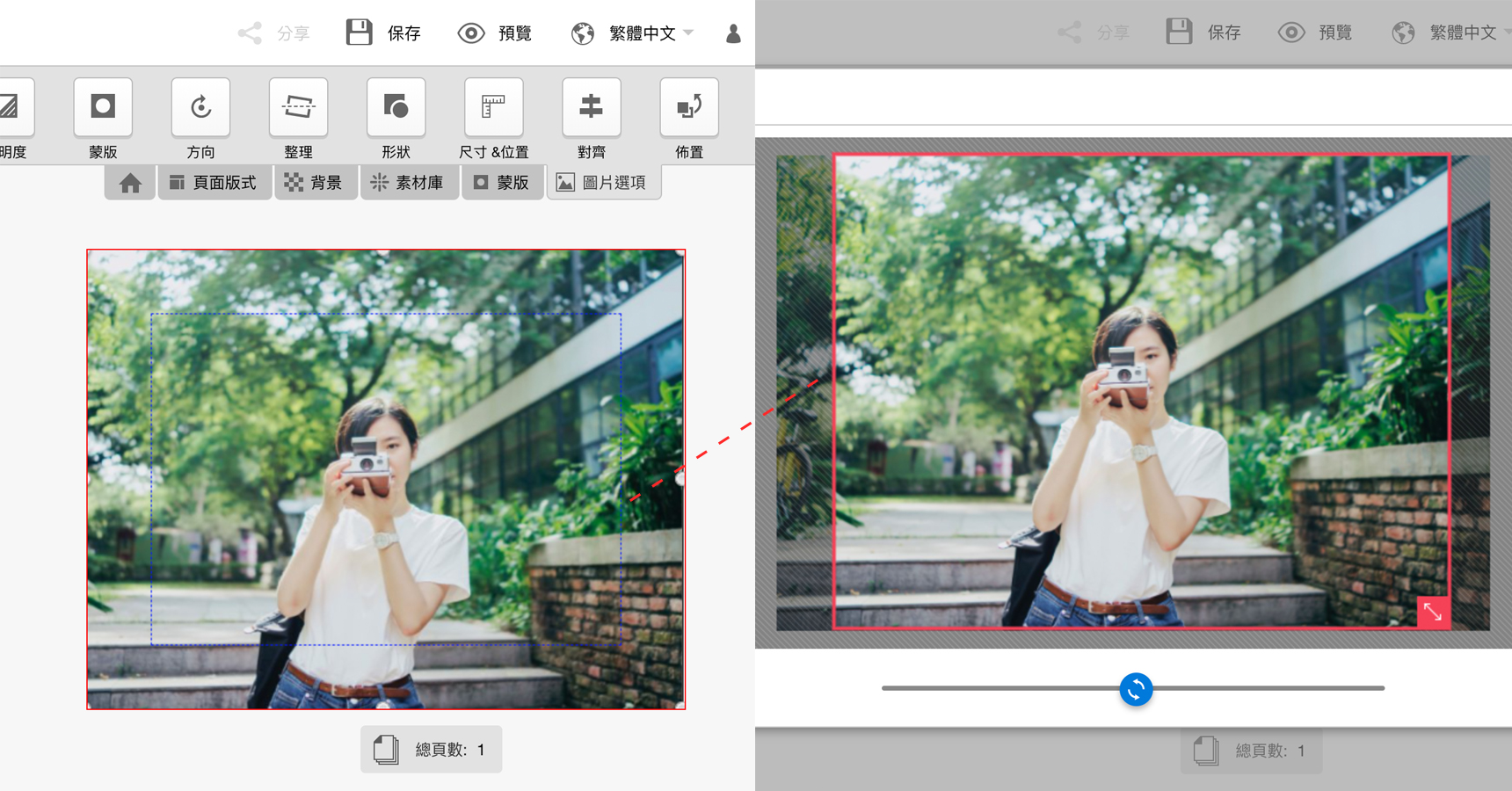1512x791 pixels.
Task: Click the 保存 save button
Action: coord(384,33)
